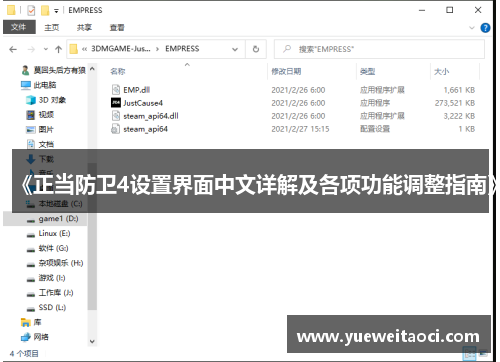Image resolution: width=500 pixels, height=362 pixels.
Task: Open the address bar history dropdown
Action: click(x=235, y=50)
